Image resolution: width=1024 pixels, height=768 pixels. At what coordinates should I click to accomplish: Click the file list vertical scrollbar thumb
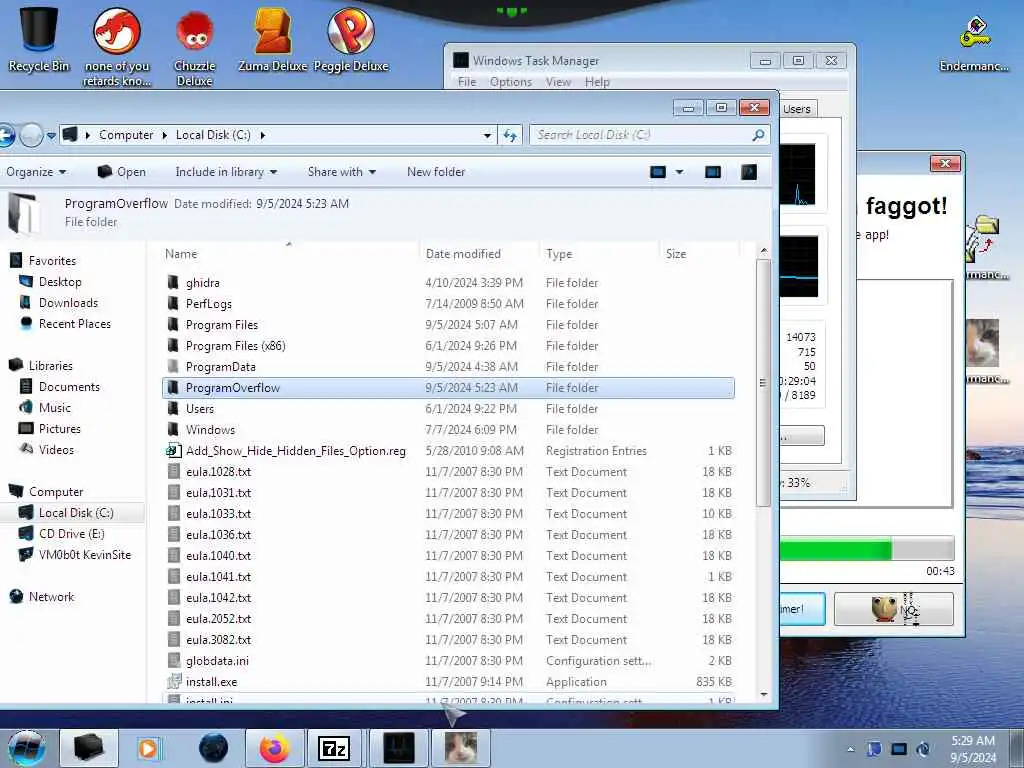point(763,383)
